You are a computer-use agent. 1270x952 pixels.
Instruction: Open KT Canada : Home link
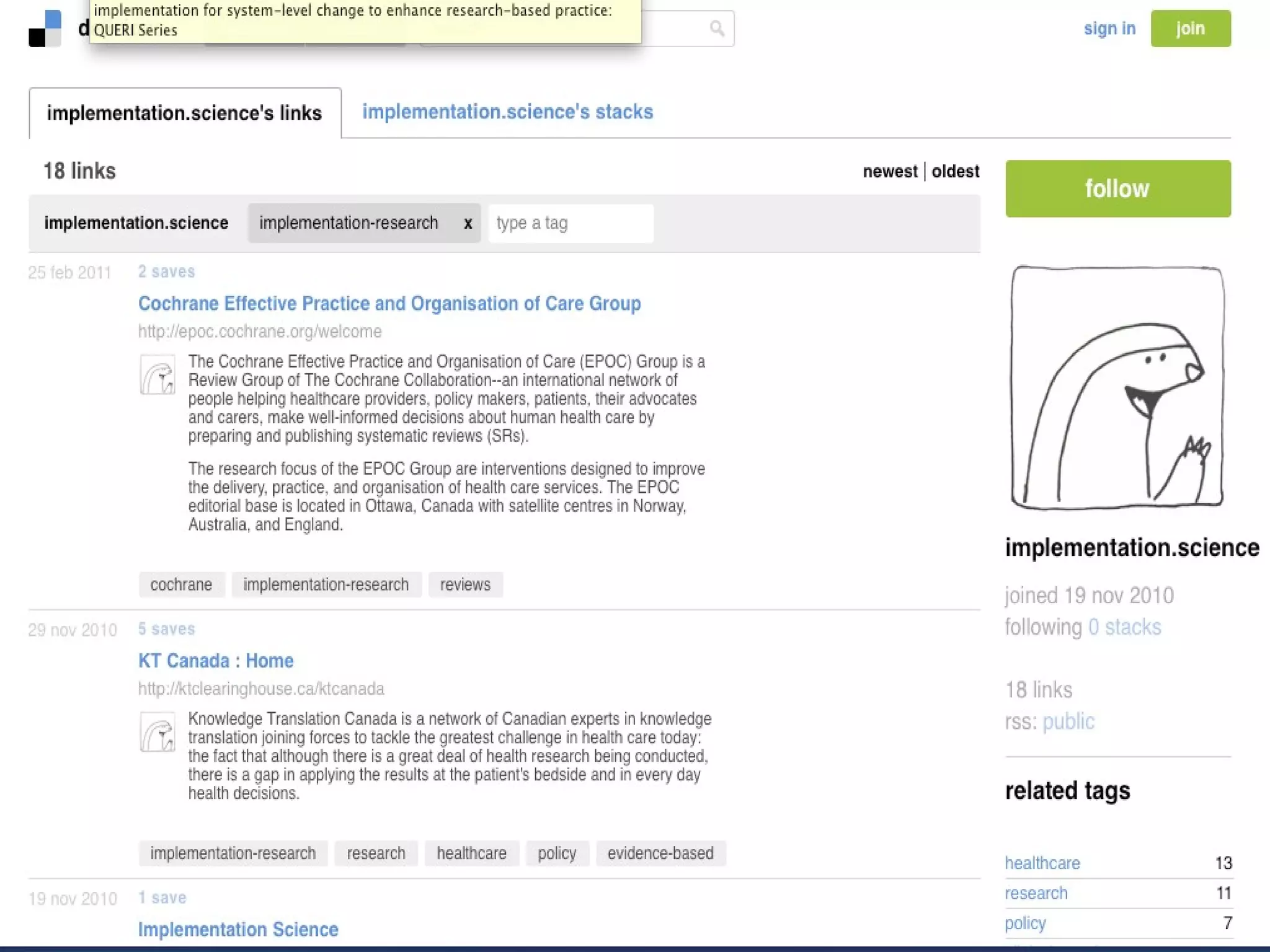pyautogui.click(x=216, y=661)
